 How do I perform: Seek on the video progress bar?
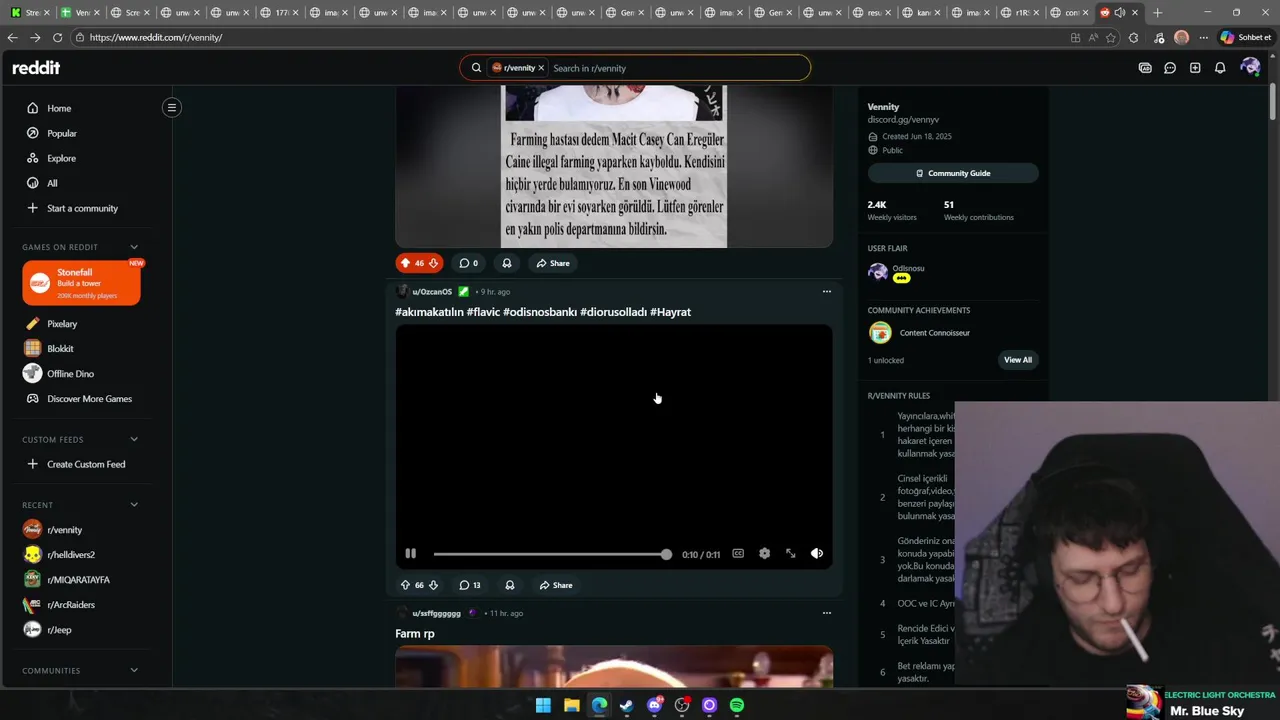pos(552,554)
